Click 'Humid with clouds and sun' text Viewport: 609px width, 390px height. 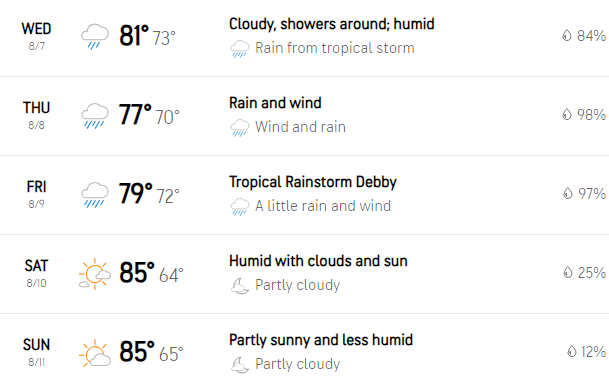[318, 261]
